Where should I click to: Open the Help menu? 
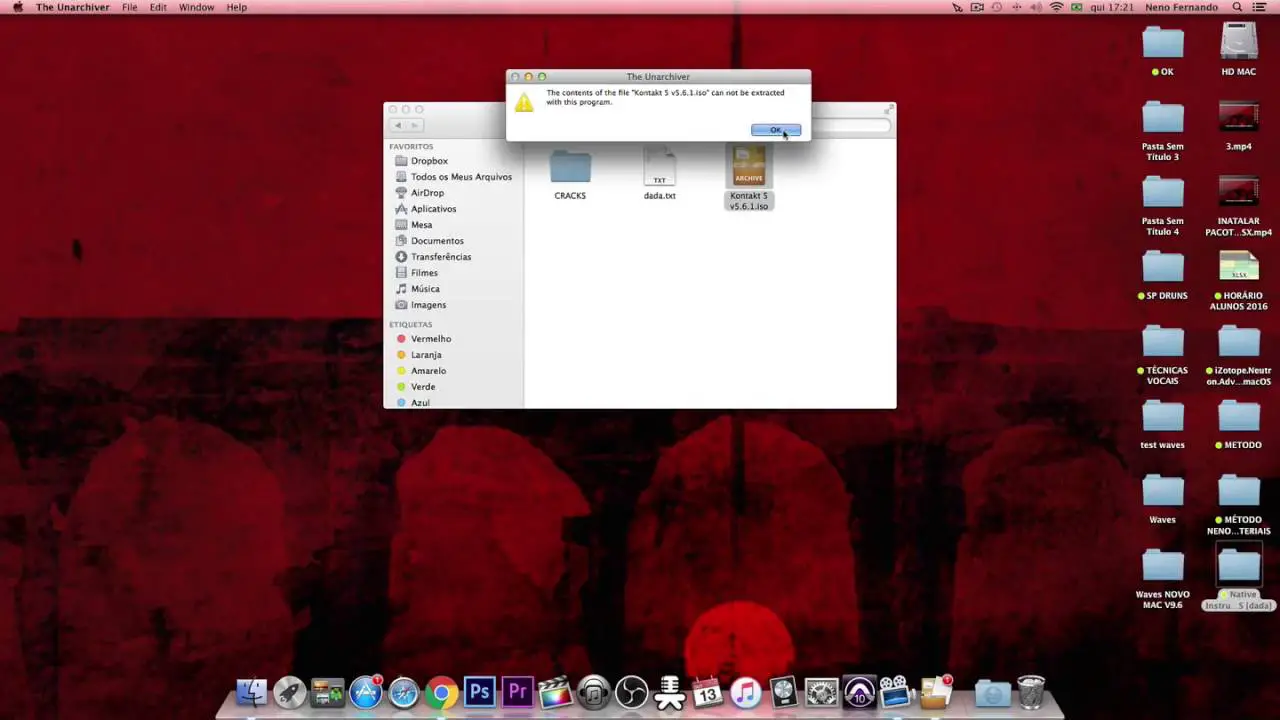click(236, 7)
